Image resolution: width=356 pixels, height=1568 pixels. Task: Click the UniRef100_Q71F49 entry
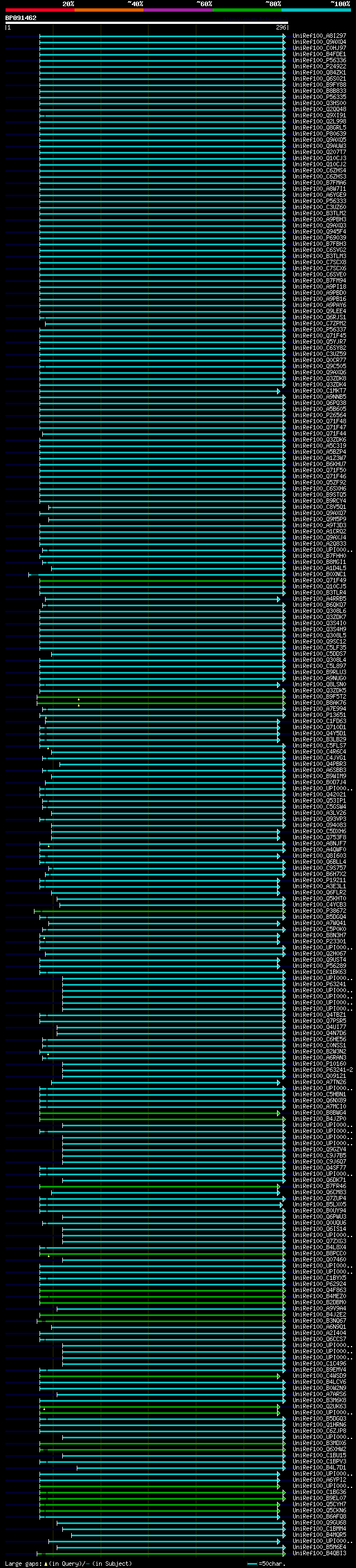click(319, 580)
